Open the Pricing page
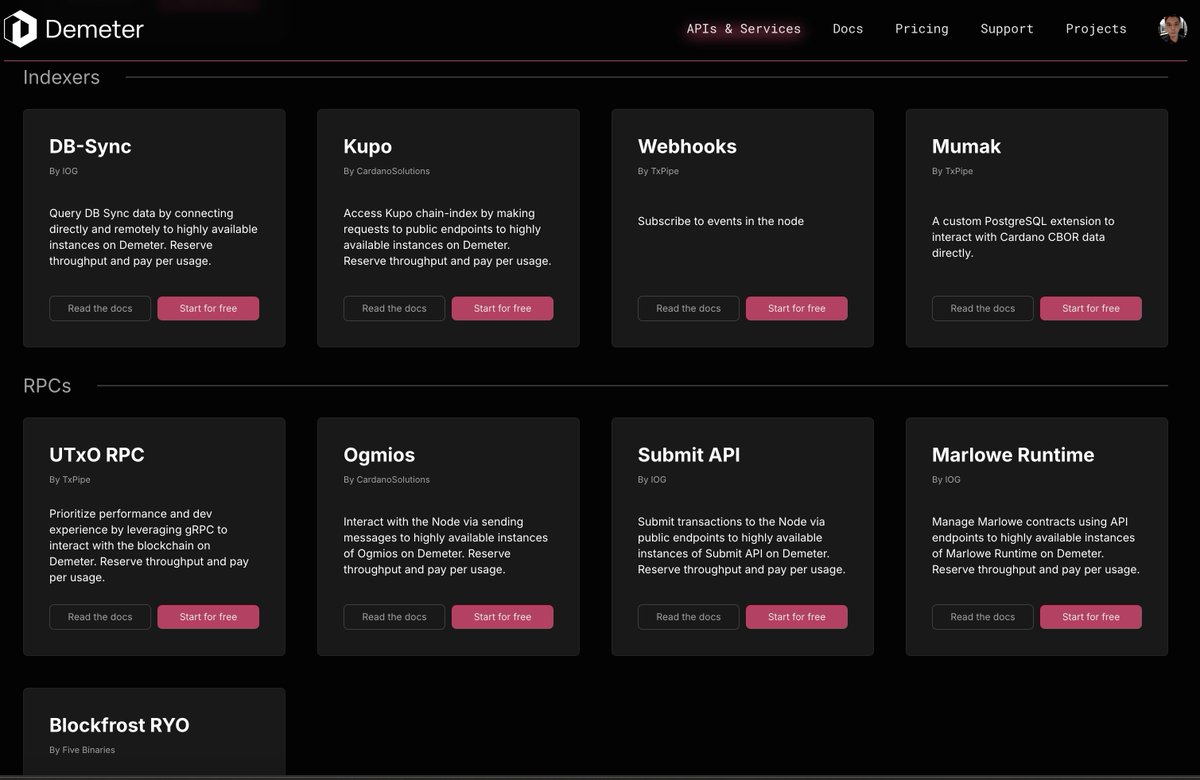 tap(921, 29)
